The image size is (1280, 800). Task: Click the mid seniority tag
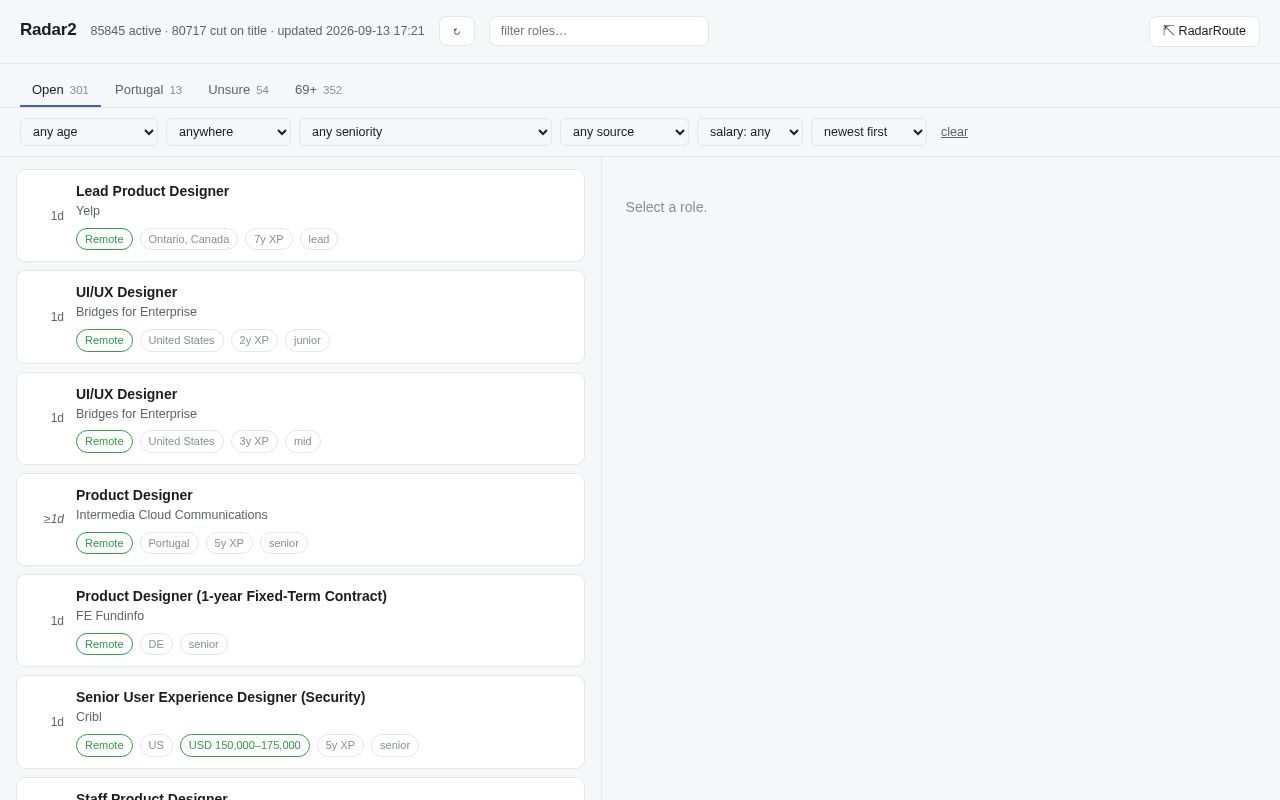303,441
